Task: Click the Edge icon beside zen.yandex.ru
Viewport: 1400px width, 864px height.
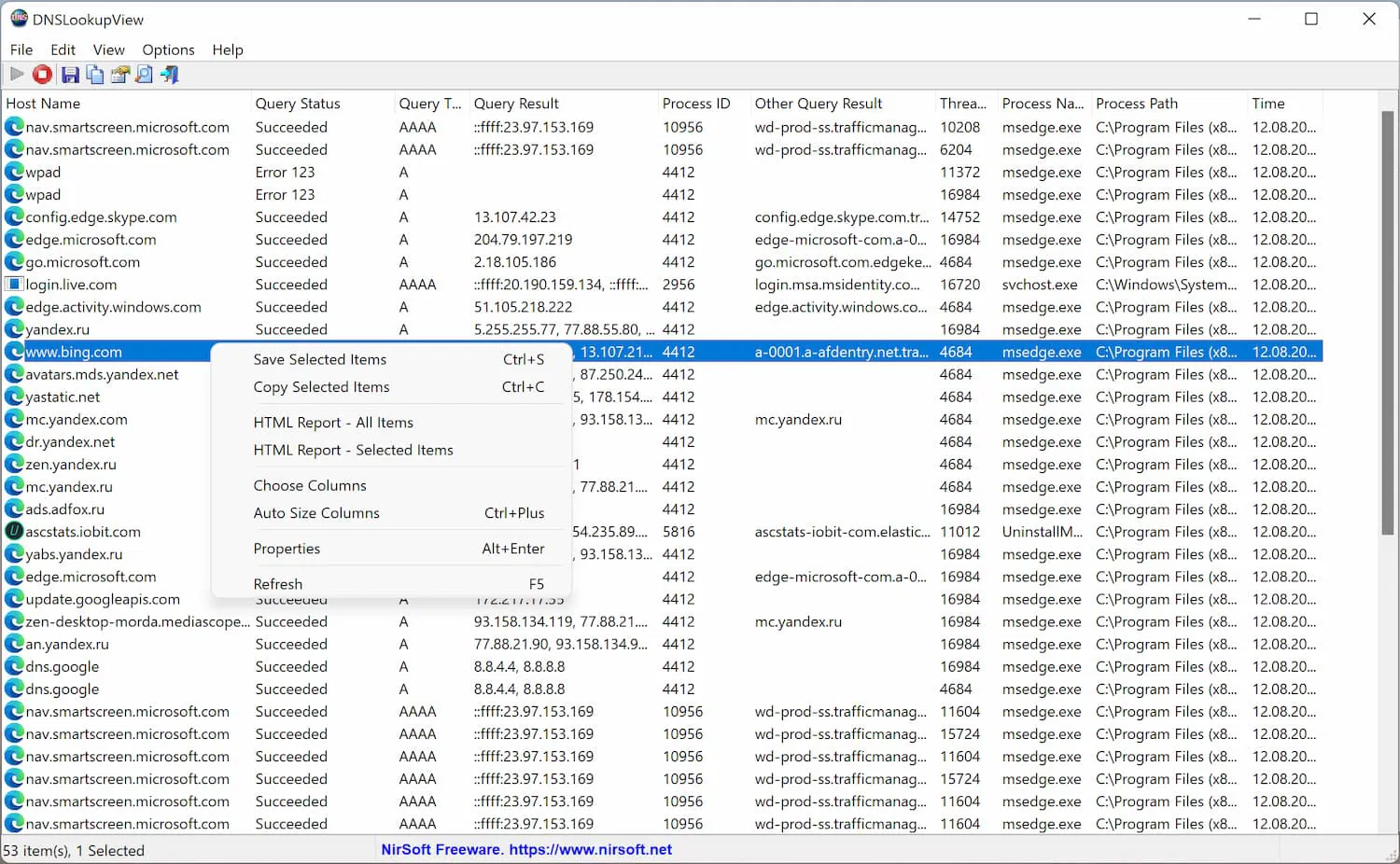Action: (x=14, y=465)
